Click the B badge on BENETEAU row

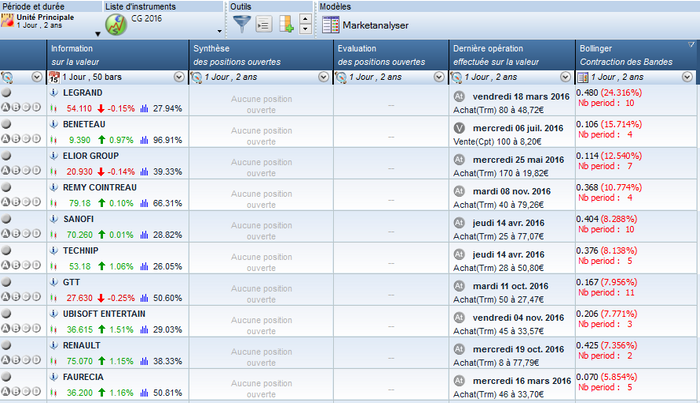tap(16, 139)
